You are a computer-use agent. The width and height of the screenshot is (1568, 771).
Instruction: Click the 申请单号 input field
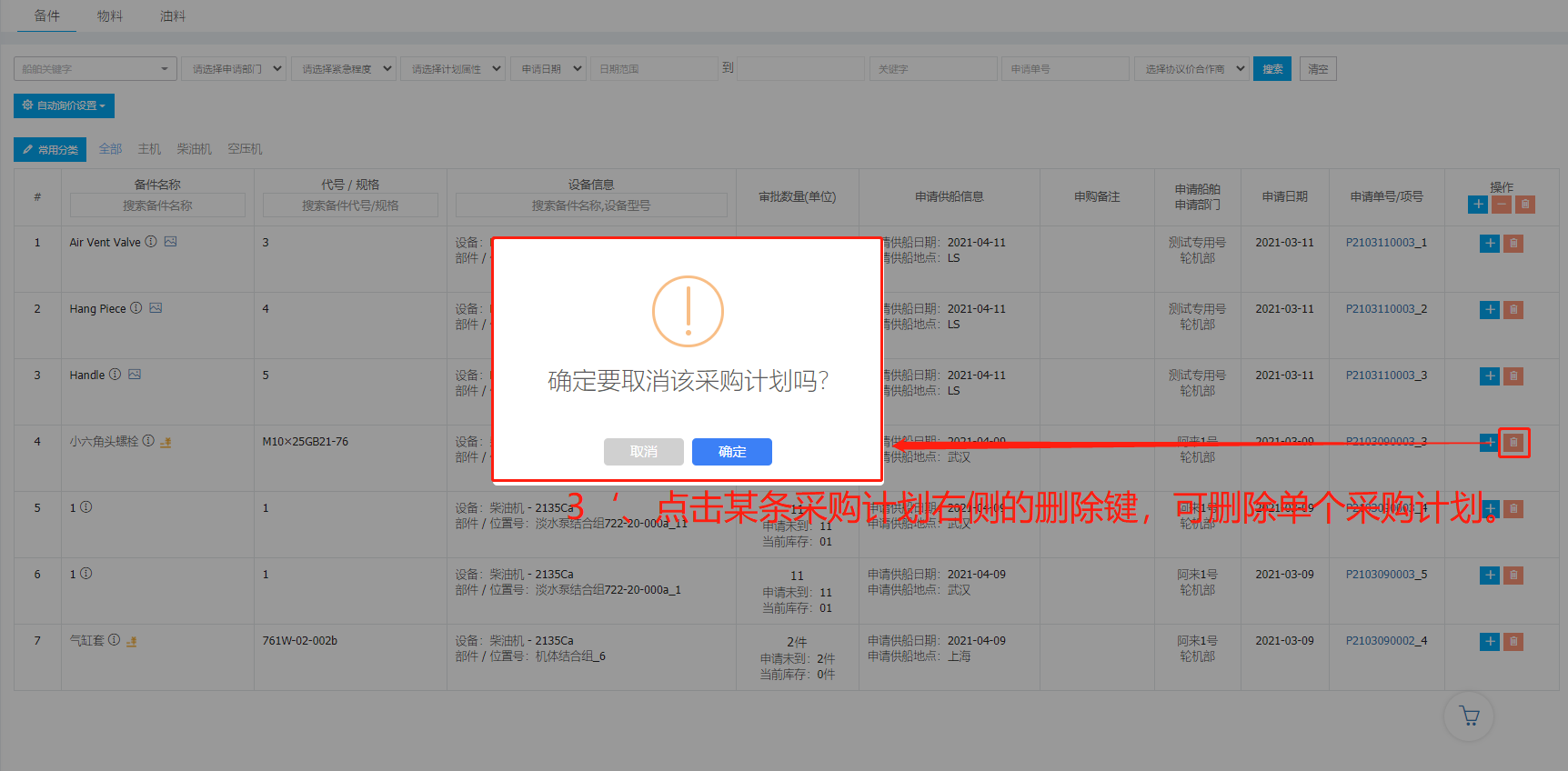click(x=1065, y=69)
